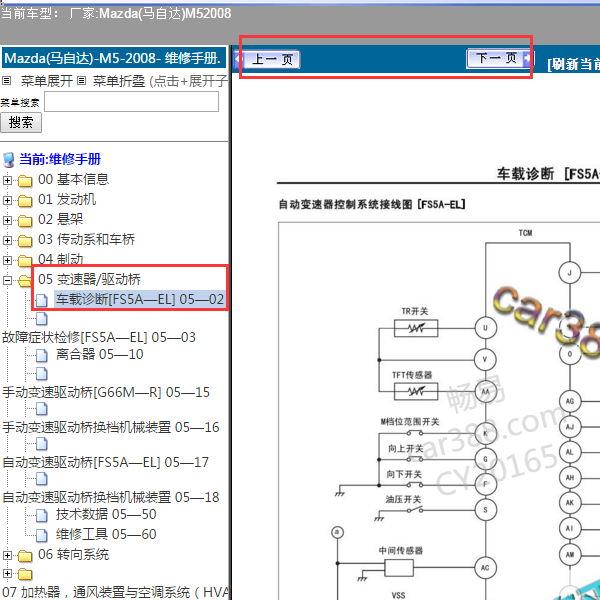Collapse the 05 变速器/驱动桥 tree node
The height and width of the screenshot is (600, 600).
point(7,280)
